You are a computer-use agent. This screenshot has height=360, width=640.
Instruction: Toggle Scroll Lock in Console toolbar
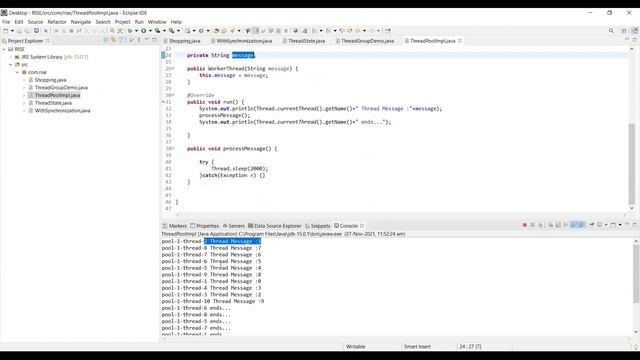point(558,225)
